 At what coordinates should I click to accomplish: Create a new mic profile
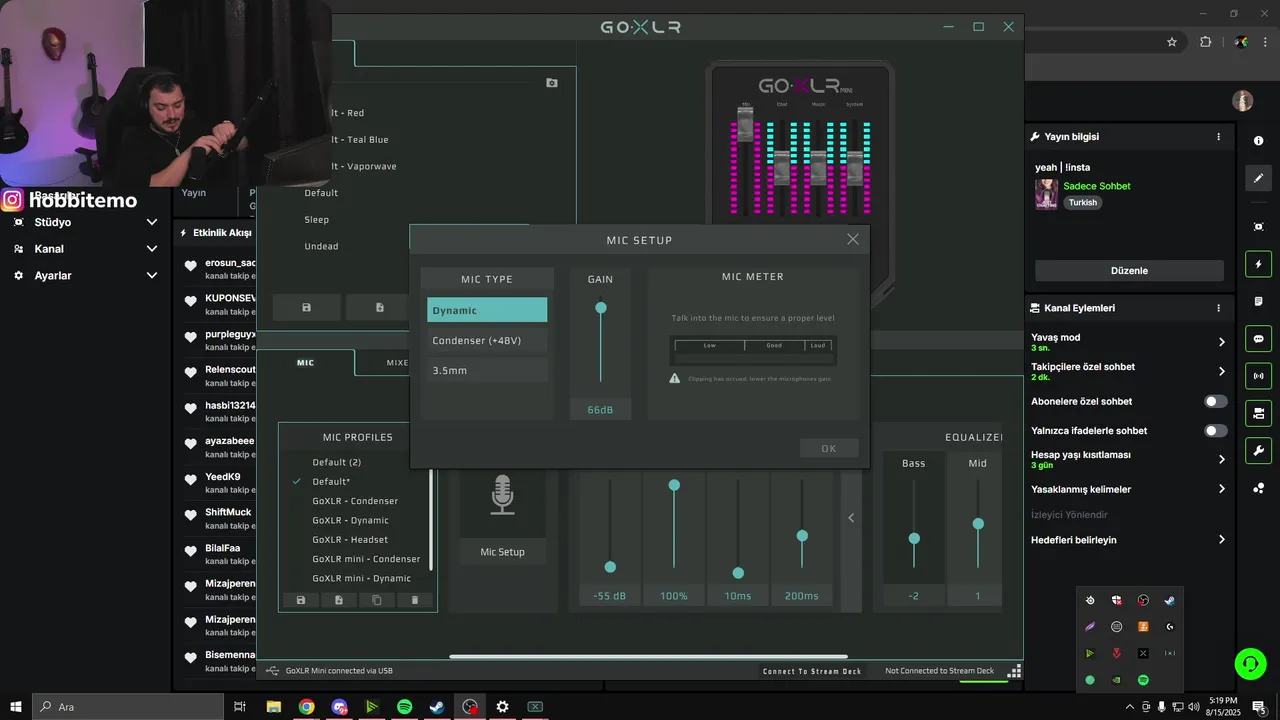point(339,600)
